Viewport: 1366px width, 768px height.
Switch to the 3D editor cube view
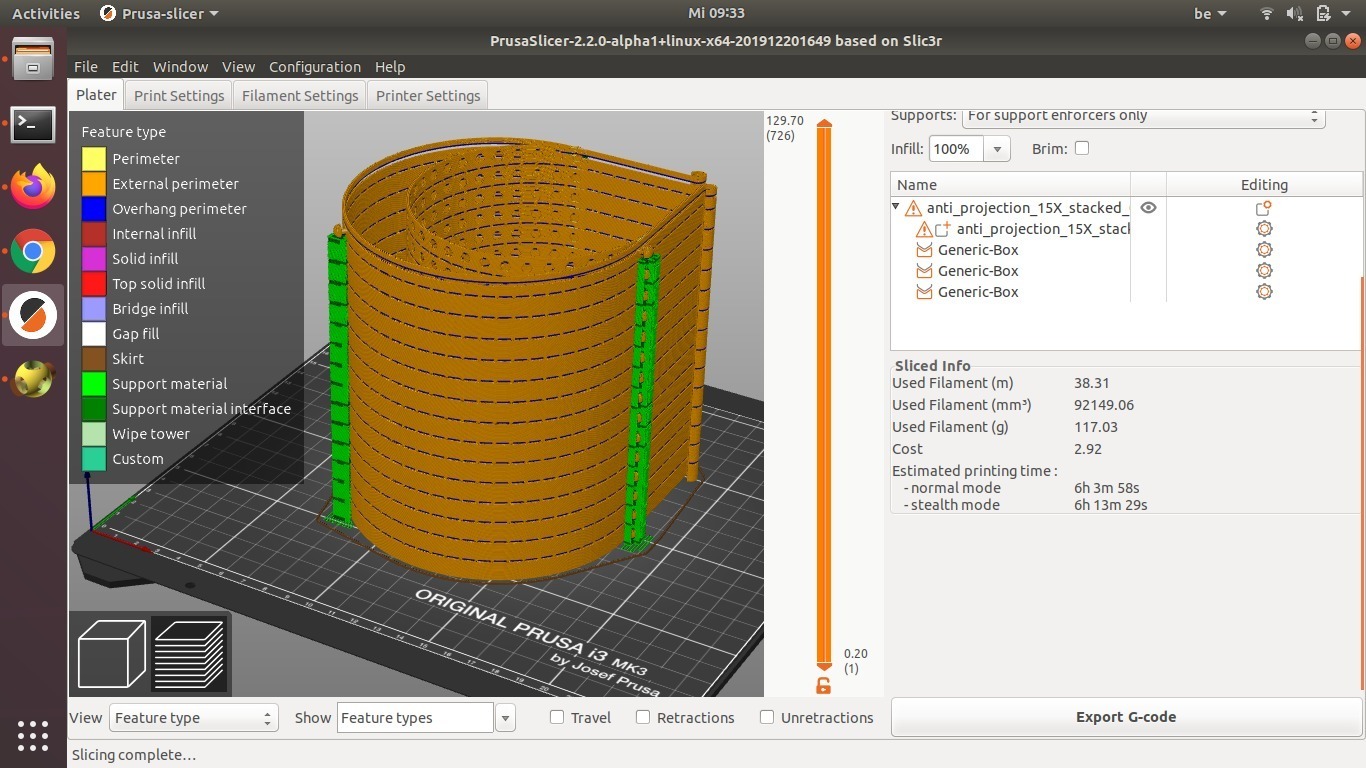point(111,654)
